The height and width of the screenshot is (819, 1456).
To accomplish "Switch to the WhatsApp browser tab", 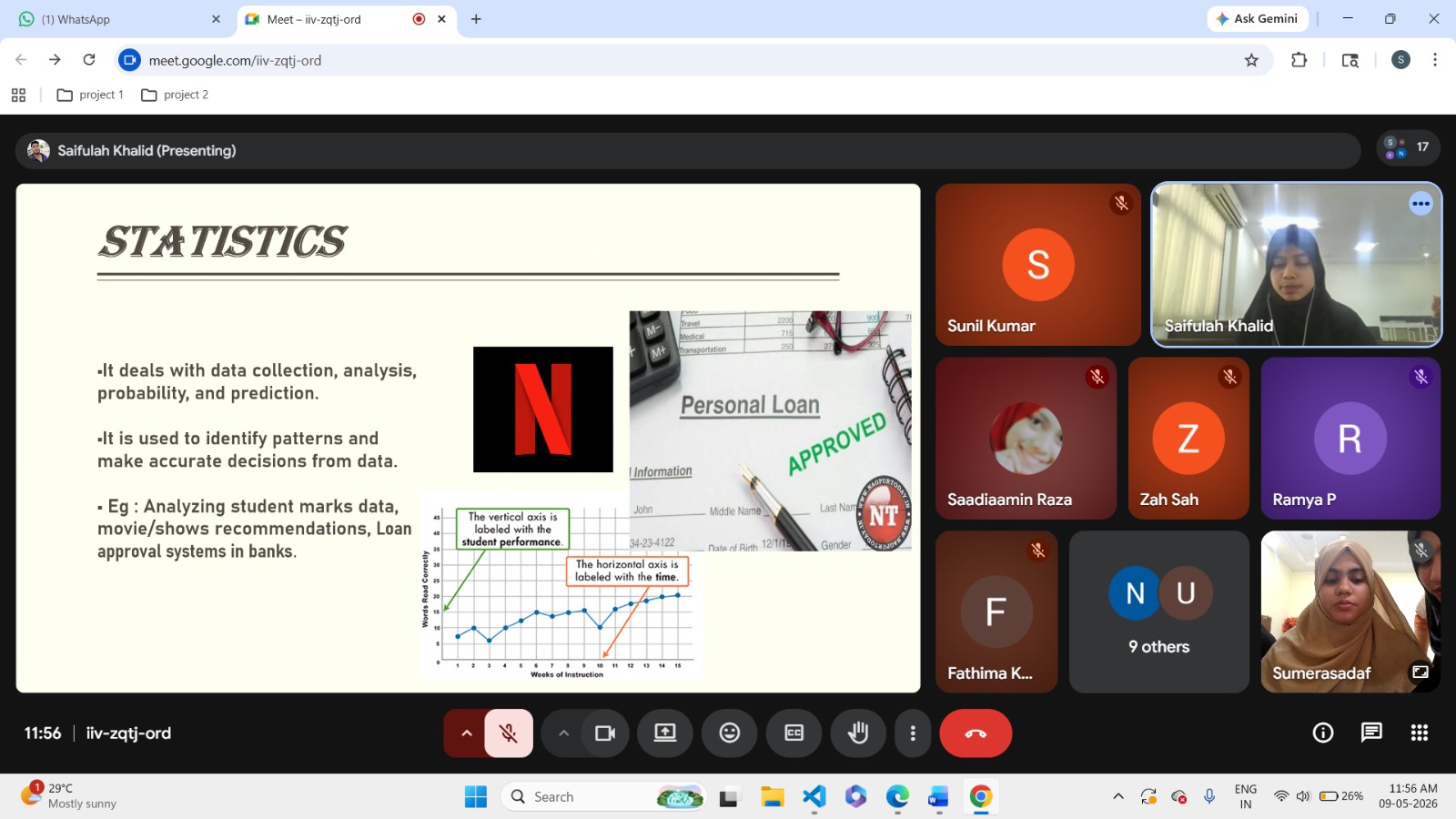I will pos(120,19).
